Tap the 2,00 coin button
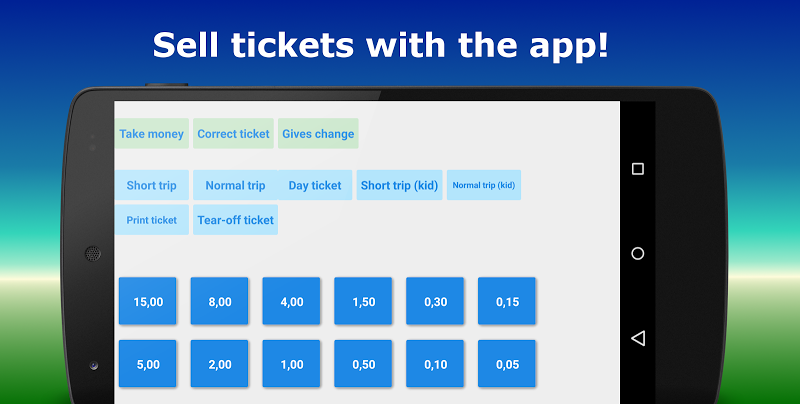800x404 pixels. 220,364
